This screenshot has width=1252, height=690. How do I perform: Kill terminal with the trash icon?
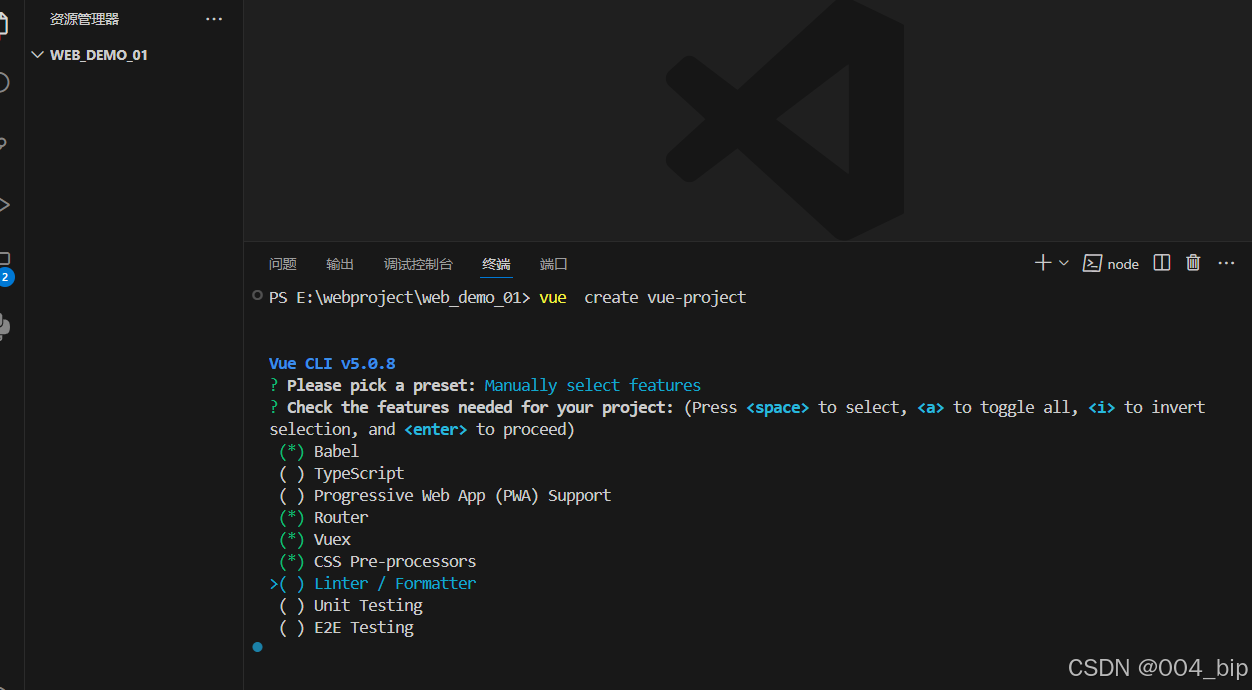(x=1193, y=263)
